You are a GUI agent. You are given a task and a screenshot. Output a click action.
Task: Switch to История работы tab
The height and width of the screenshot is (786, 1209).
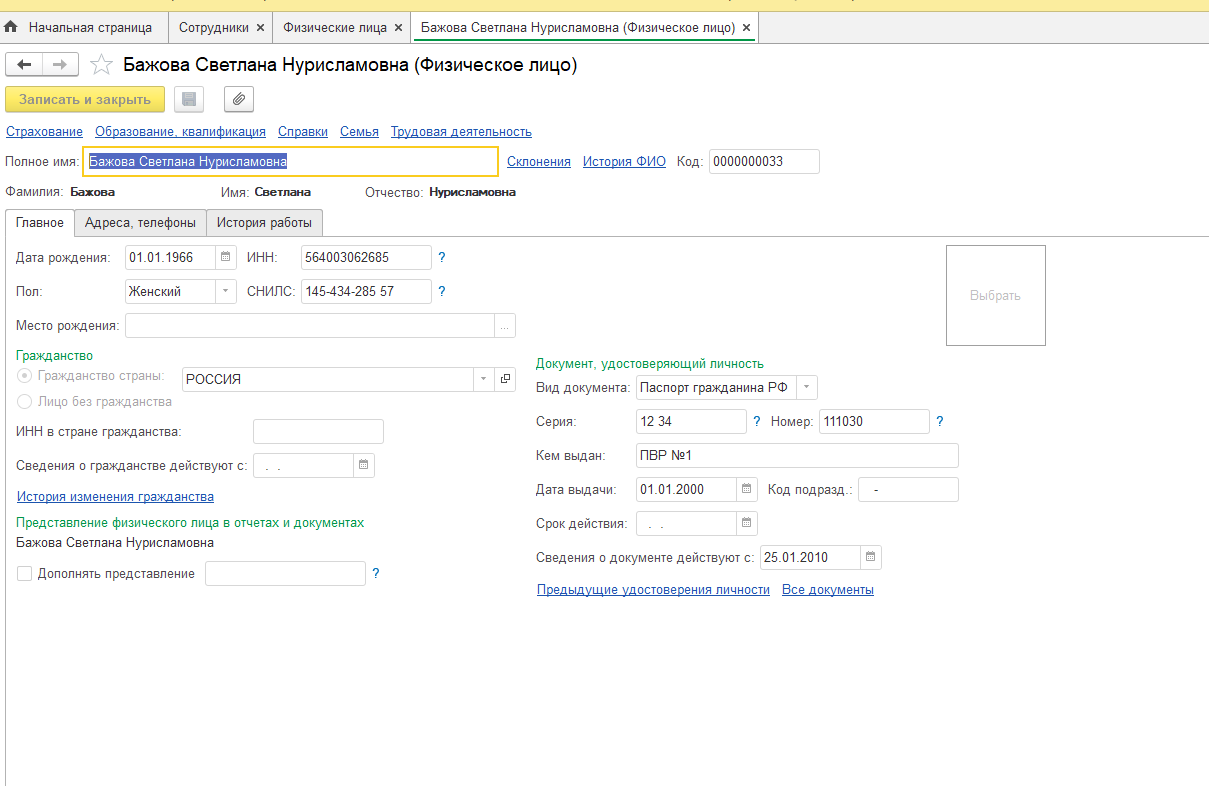click(264, 222)
